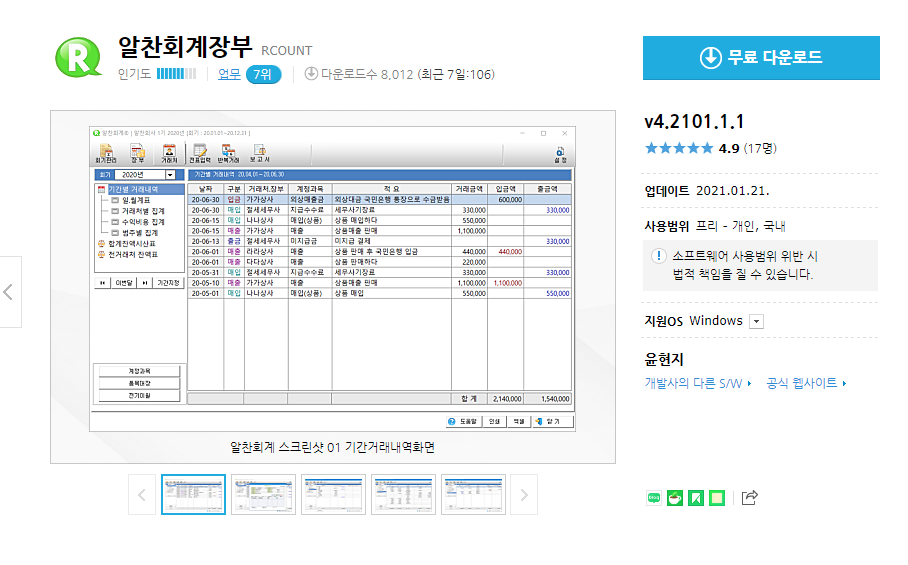Viewport: 908px width, 565px height.
Task: Select the 외상대금 국민은행 통장으로 수금받음 row
Action: 379,200
